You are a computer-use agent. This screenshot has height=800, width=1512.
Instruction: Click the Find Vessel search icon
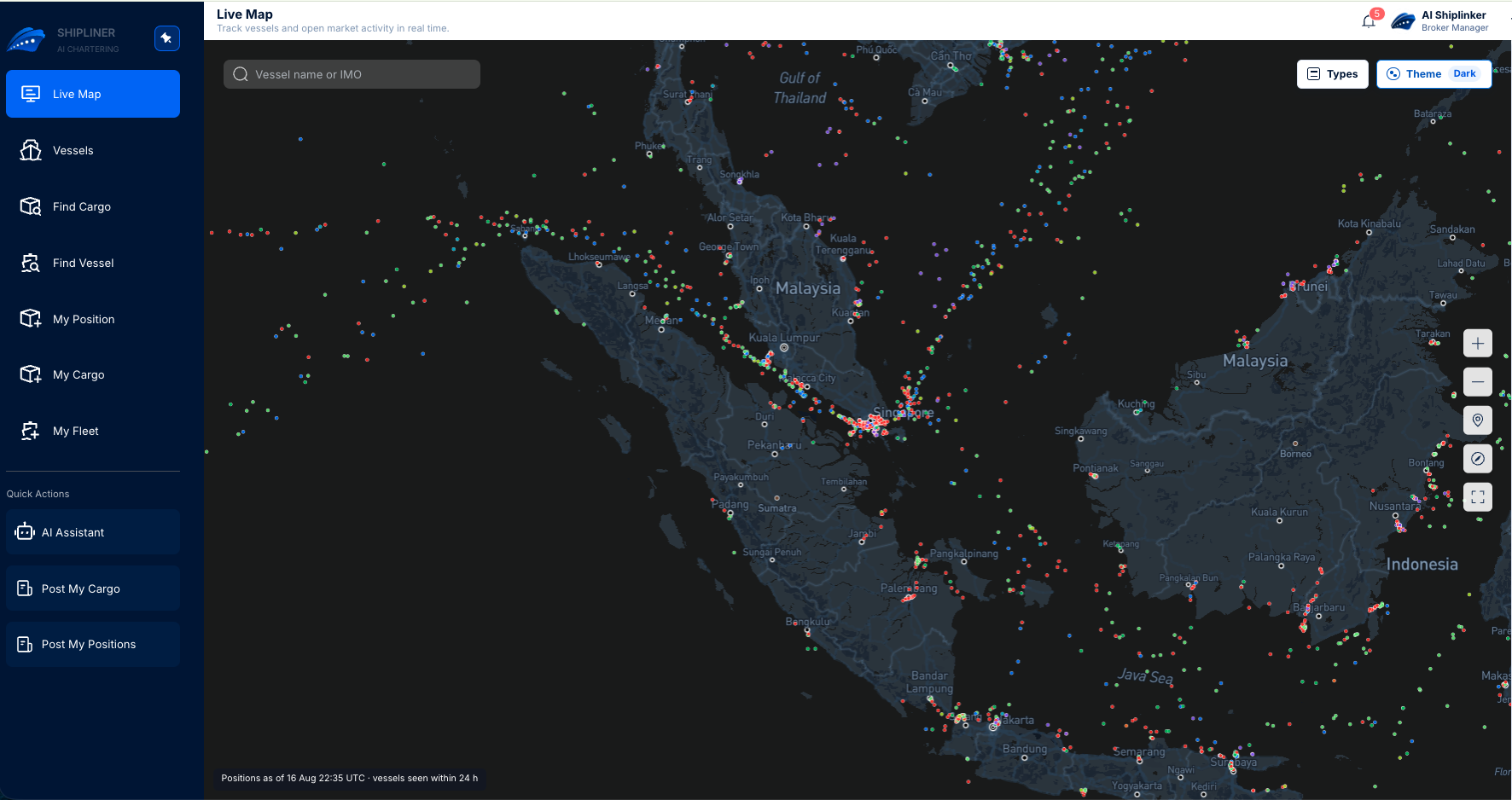31,263
